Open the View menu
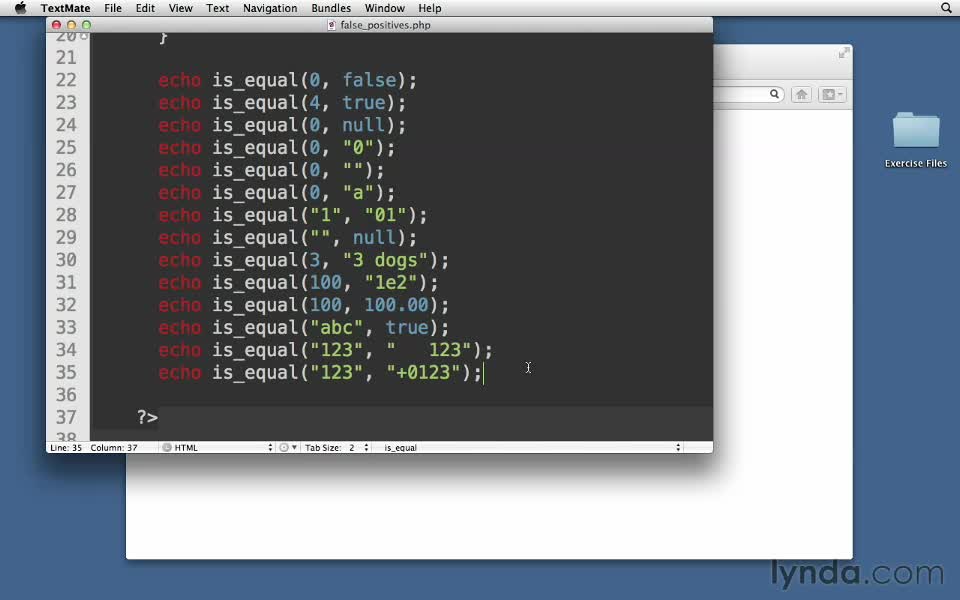The height and width of the screenshot is (600, 960). 181,8
